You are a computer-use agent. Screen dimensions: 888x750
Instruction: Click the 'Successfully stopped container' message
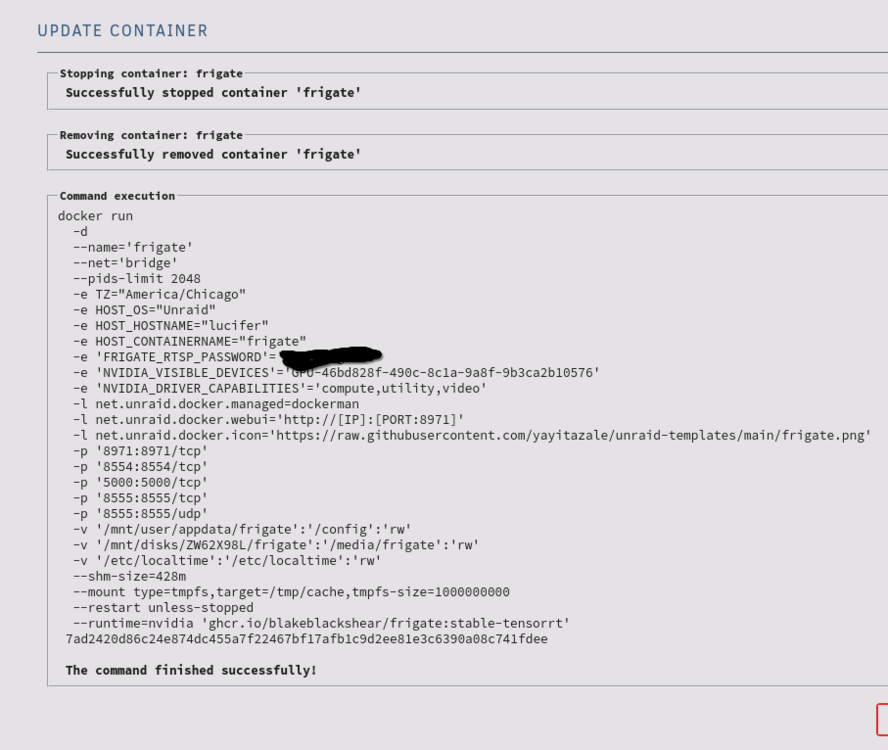point(213,92)
